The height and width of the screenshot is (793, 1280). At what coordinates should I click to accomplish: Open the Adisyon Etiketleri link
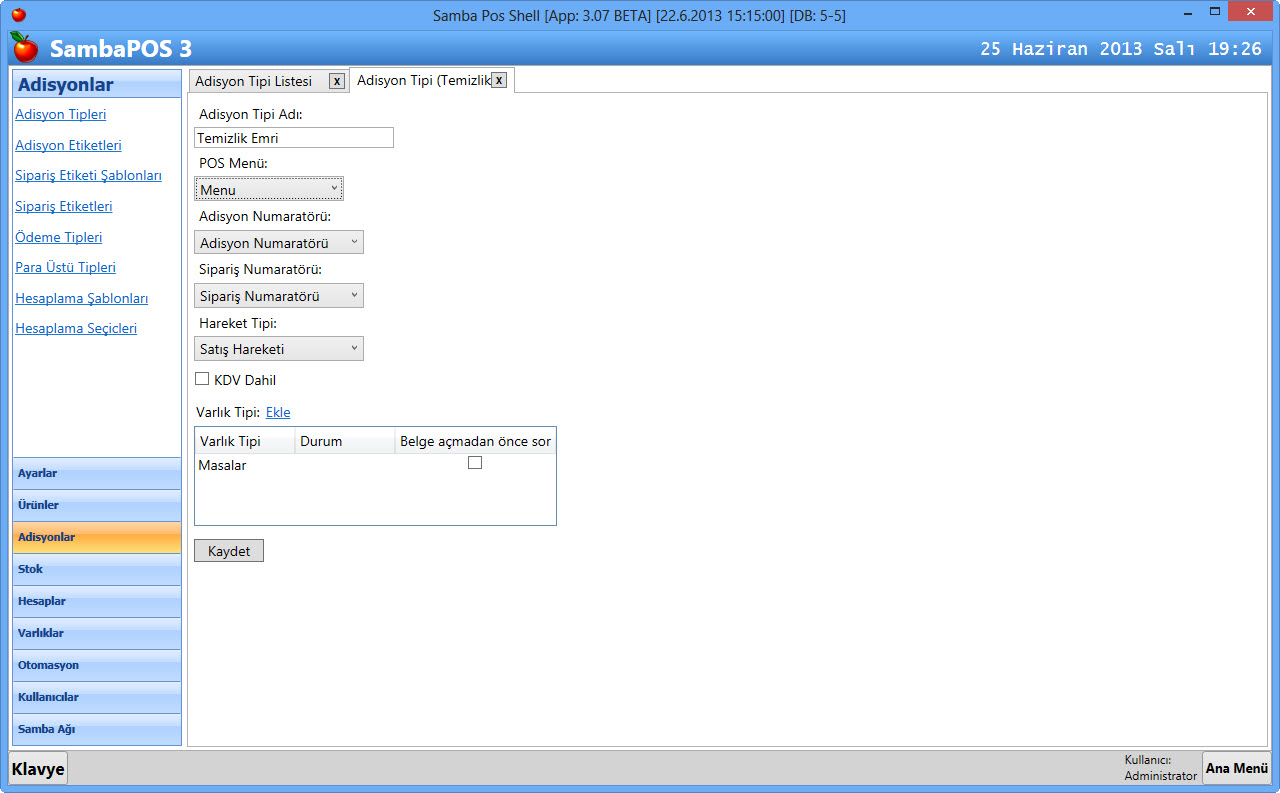click(68, 145)
